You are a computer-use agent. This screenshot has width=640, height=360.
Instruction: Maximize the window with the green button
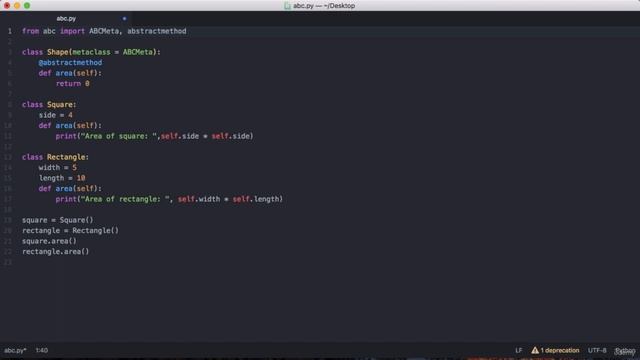[x=27, y=6]
